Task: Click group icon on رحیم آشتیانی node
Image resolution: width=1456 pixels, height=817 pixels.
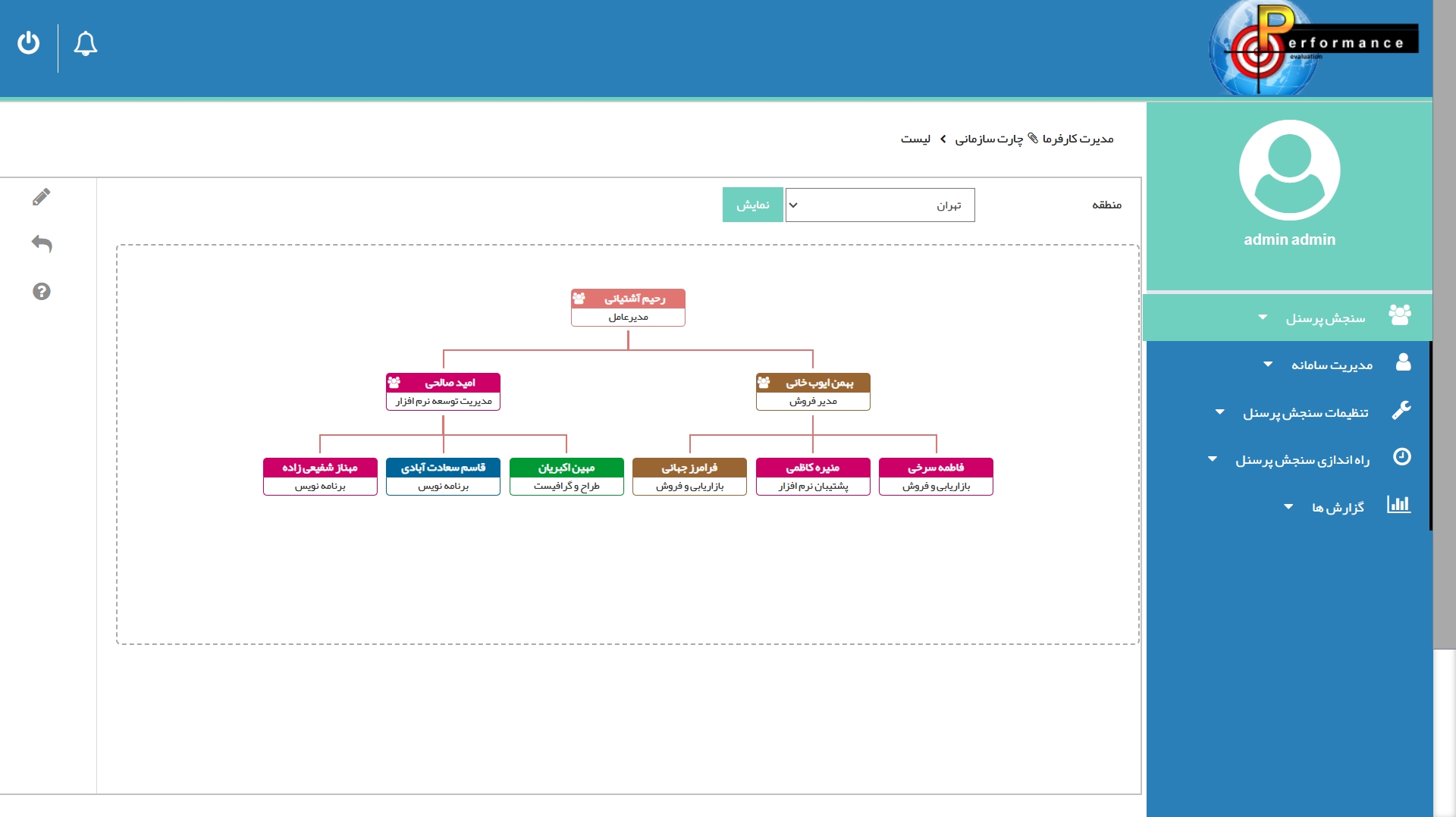Action: (x=579, y=299)
